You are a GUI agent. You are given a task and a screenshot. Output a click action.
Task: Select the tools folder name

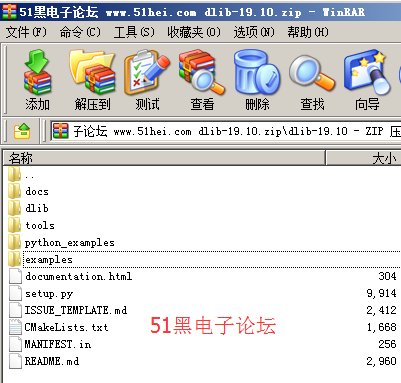40,225
